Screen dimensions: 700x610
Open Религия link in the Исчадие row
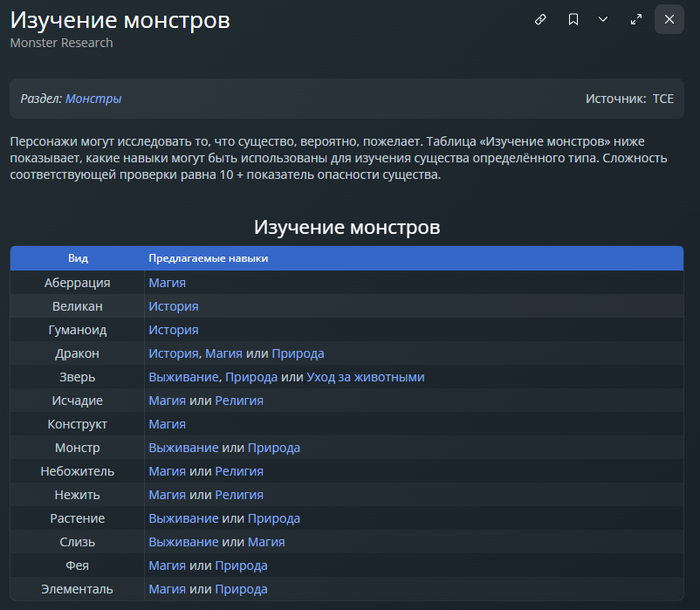pyautogui.click(x=239, y=401)
